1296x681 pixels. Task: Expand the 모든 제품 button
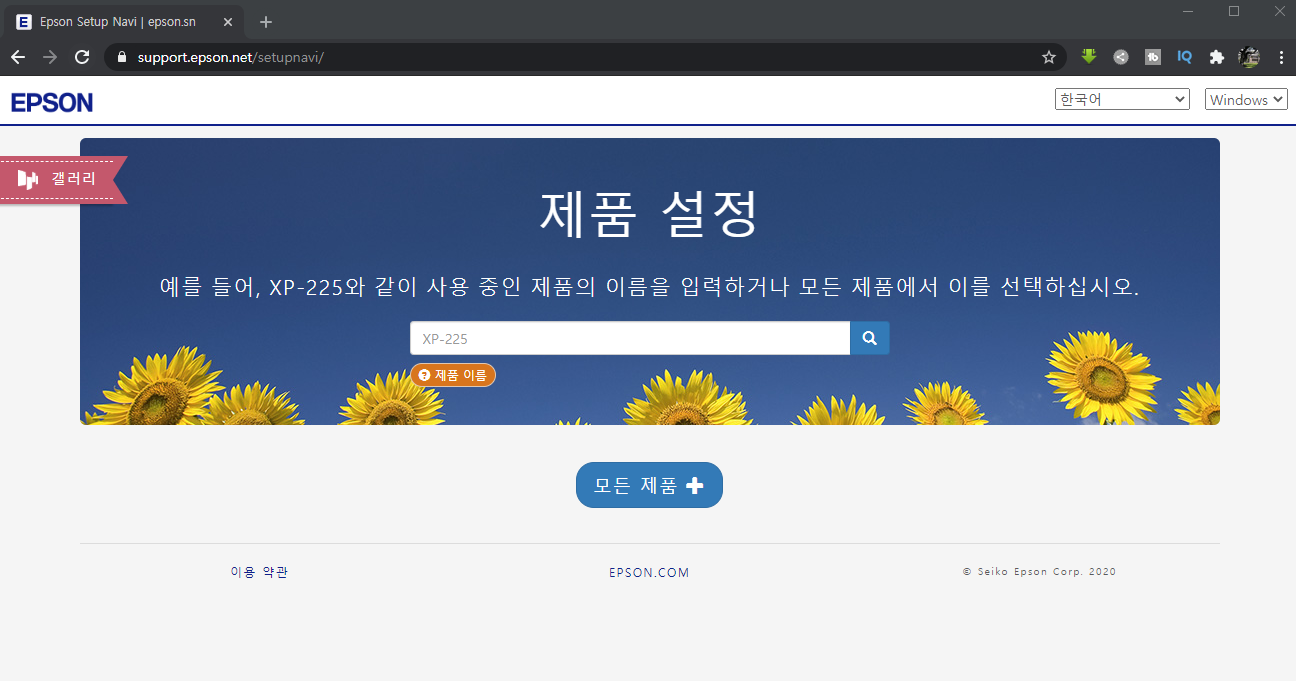pyautogui.click(x=649, y=485)
